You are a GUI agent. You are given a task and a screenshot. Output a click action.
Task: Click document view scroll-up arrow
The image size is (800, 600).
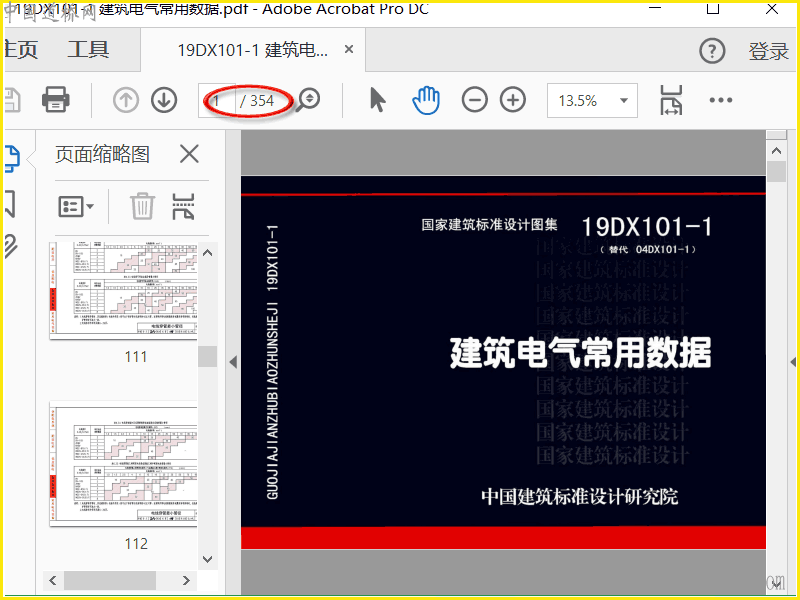(x=777, y=151)
